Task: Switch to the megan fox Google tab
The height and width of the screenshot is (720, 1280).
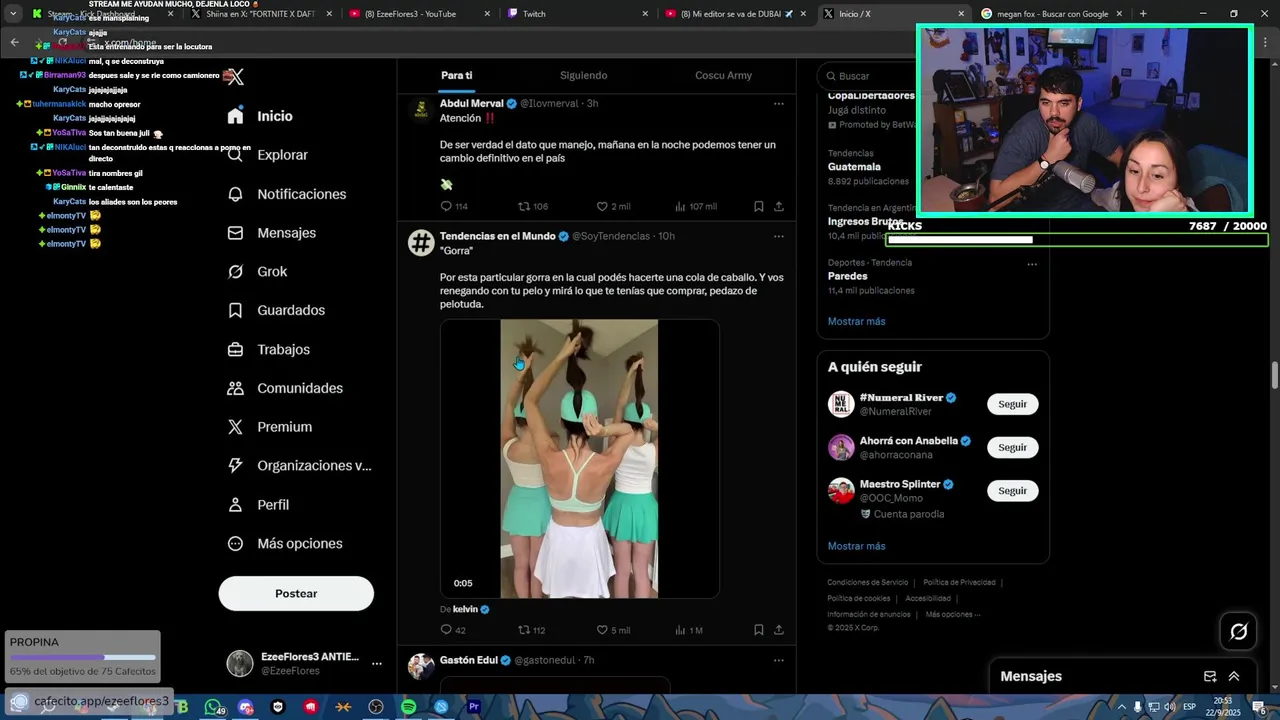Action: tap(1050, 14)
